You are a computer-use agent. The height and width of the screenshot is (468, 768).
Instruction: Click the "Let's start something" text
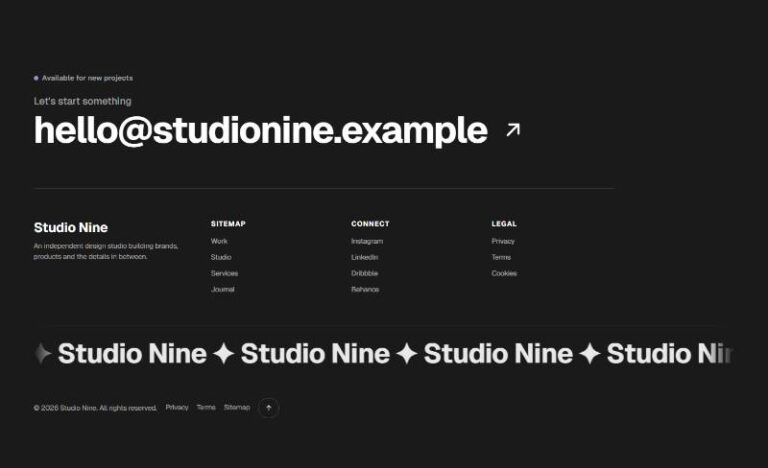[x=82, y=101]
